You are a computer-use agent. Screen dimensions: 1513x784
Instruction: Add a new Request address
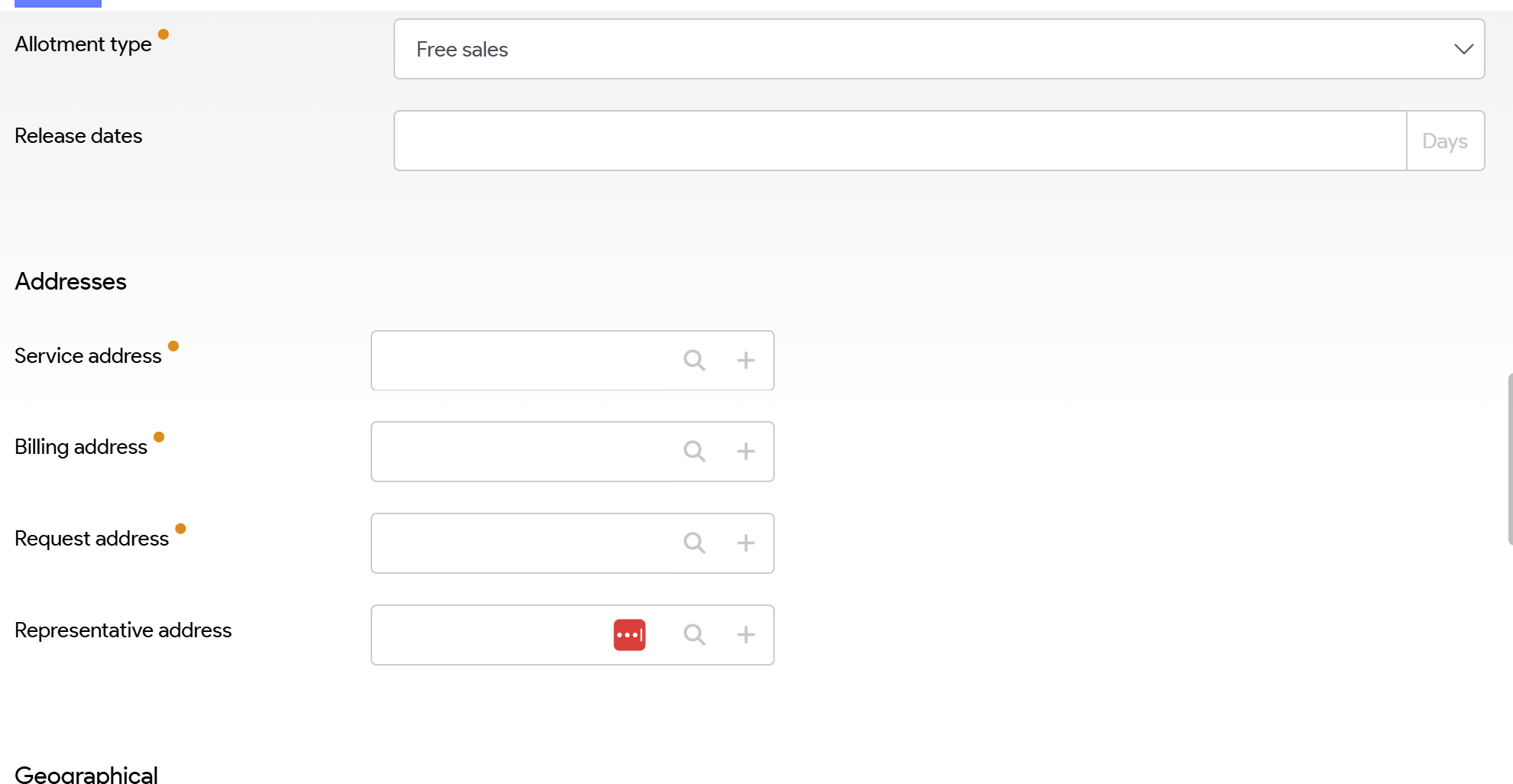click(x=746, y=543)
